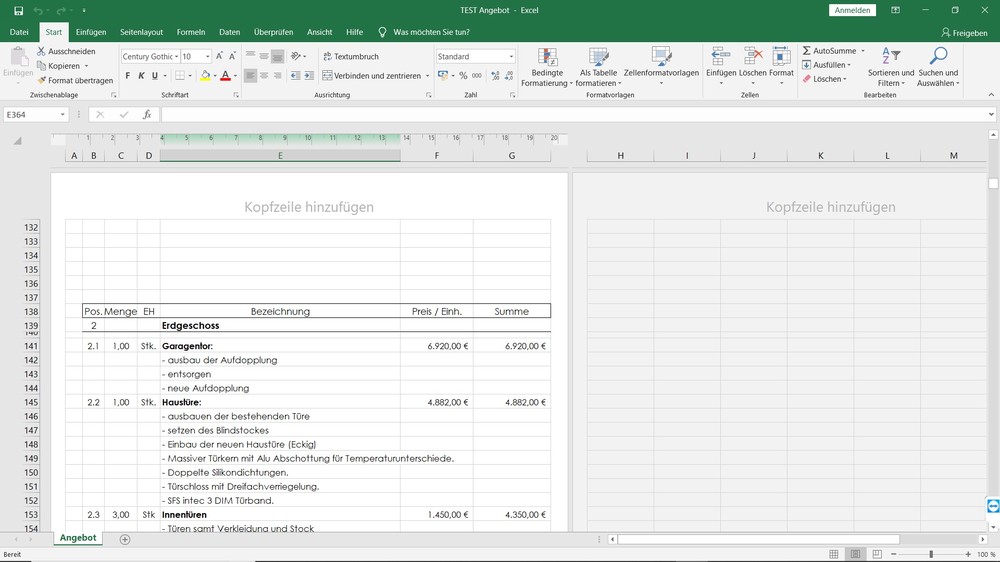This screenshot has width=1000, height=562.
Task: Expand the Standard number format dropdown
Action: point(511,57)
